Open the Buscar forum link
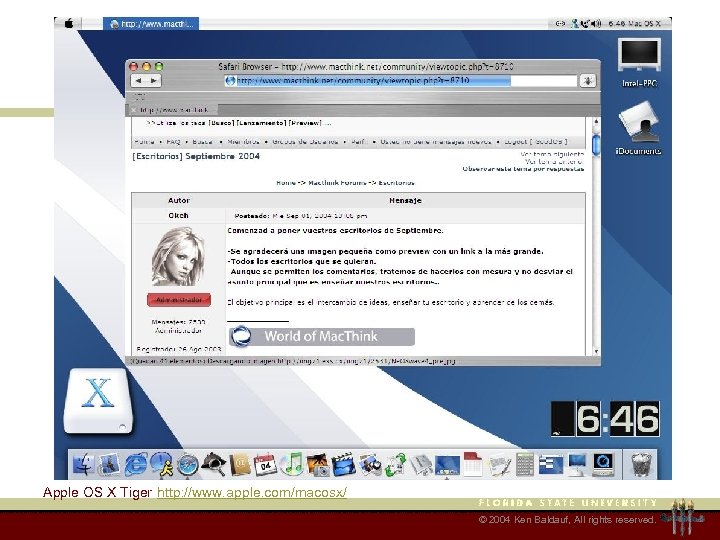The width and height of the screenshot is (720, 540). pyautogui.click(x=202, y=142)
